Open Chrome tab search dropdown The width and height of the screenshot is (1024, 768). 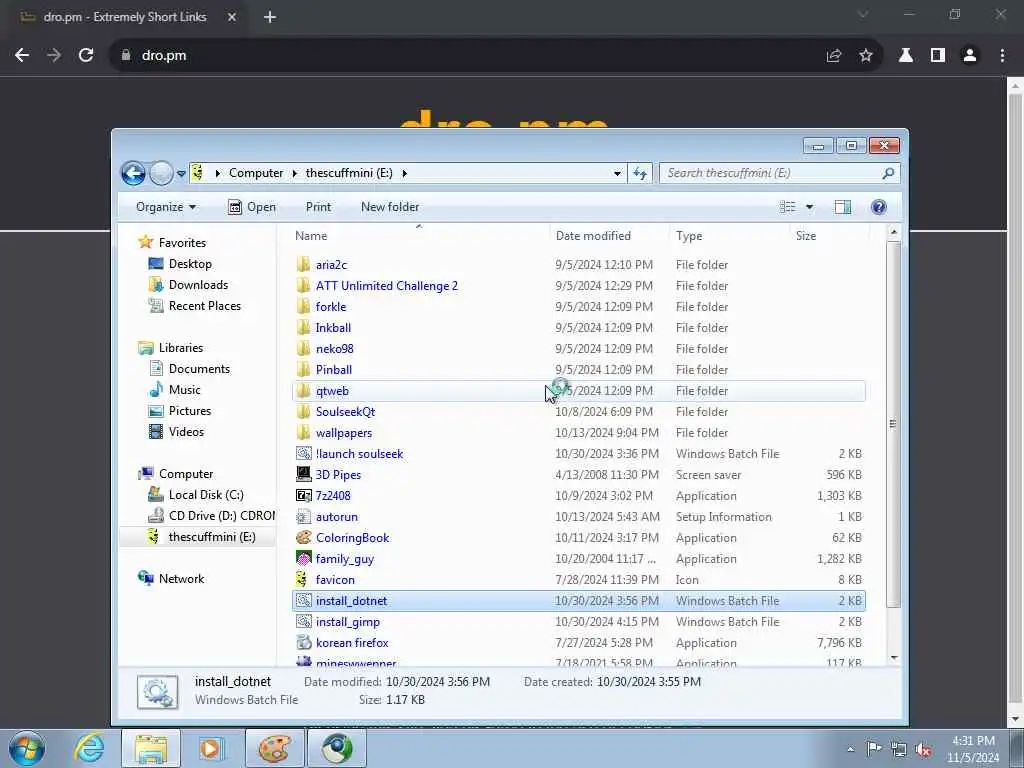point(863,14)
